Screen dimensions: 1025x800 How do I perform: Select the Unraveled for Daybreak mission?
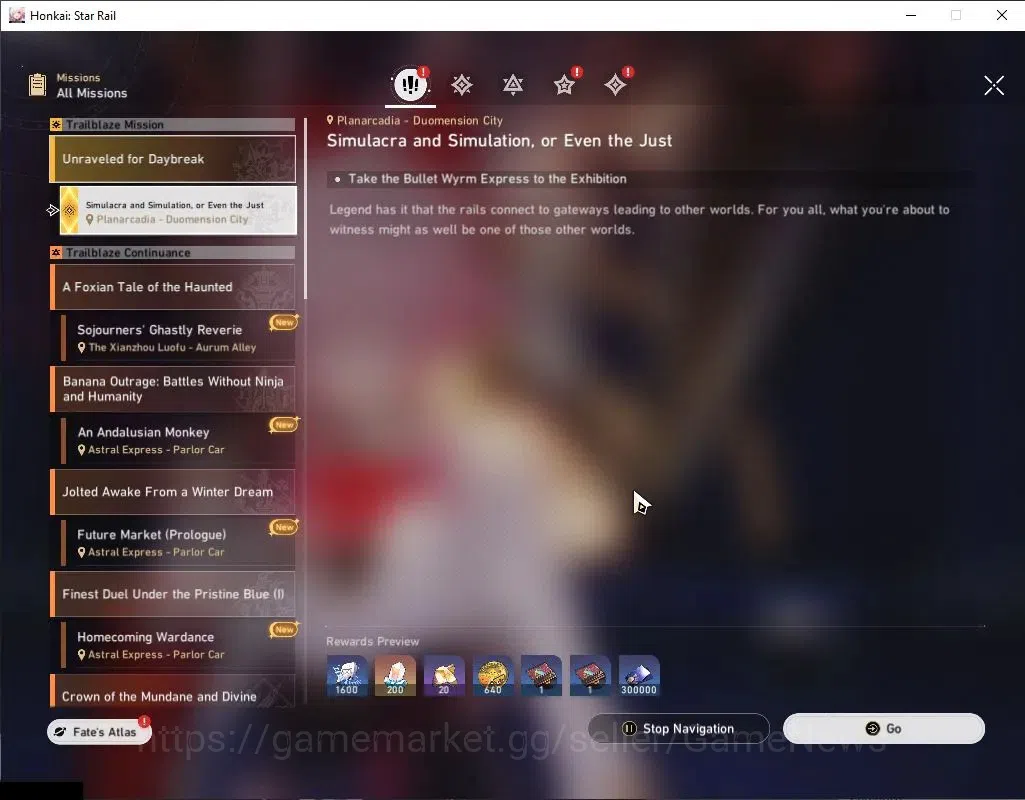(173, 159)
